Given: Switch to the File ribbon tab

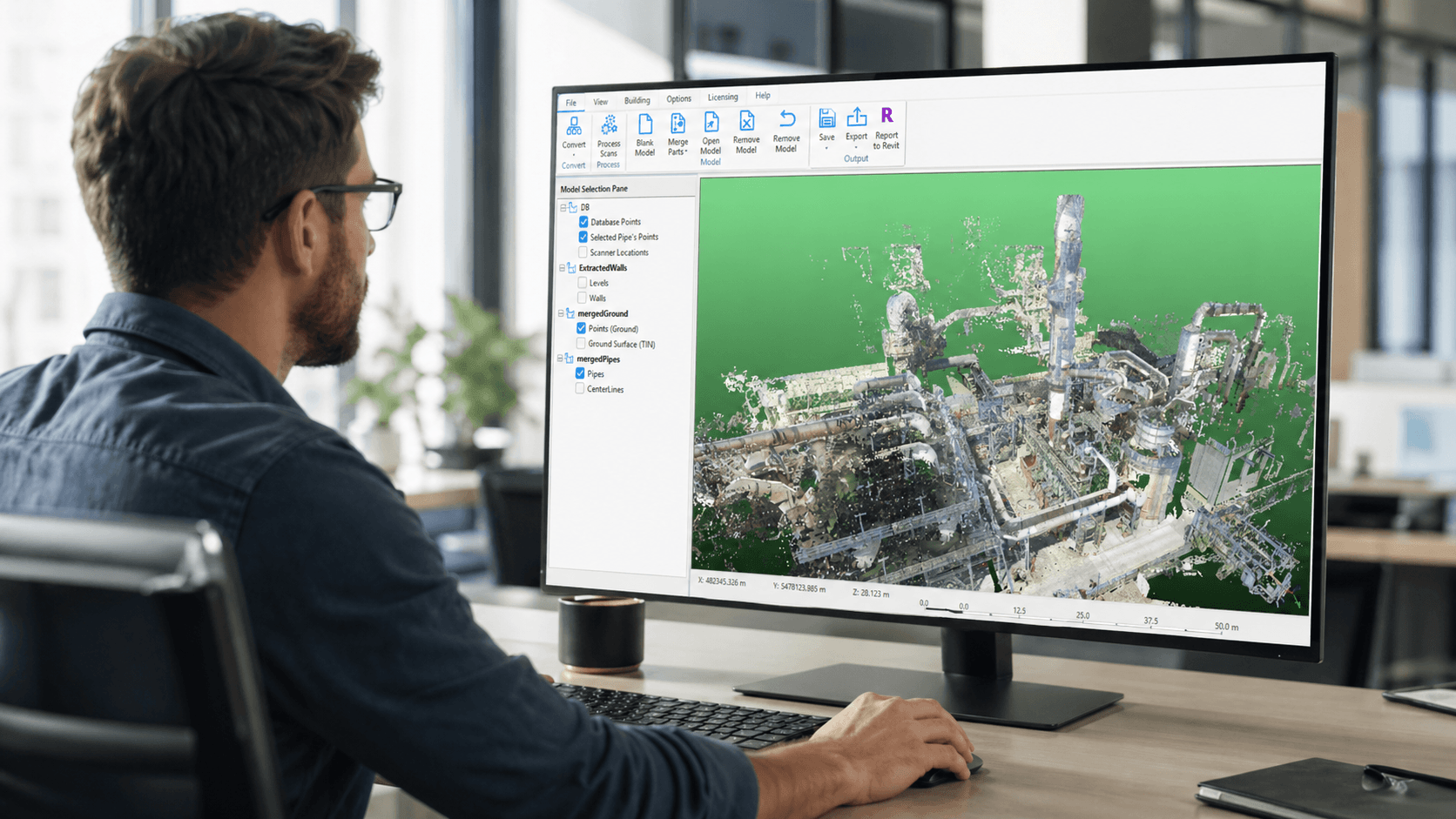Looking at the screenshot, I should (x=571, y=103).
